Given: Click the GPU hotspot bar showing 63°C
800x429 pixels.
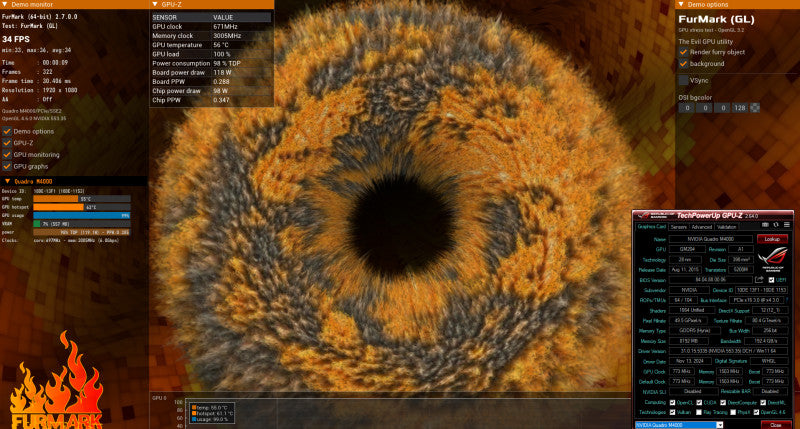Looking at the screenshot, I should (x=82, y=207).
